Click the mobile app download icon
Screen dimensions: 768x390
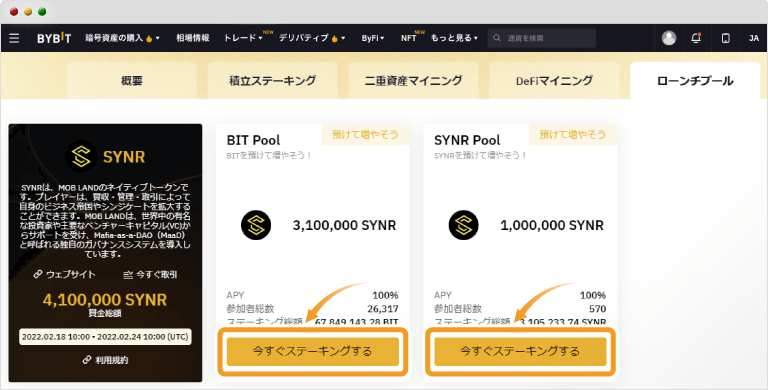coord(725,38)
